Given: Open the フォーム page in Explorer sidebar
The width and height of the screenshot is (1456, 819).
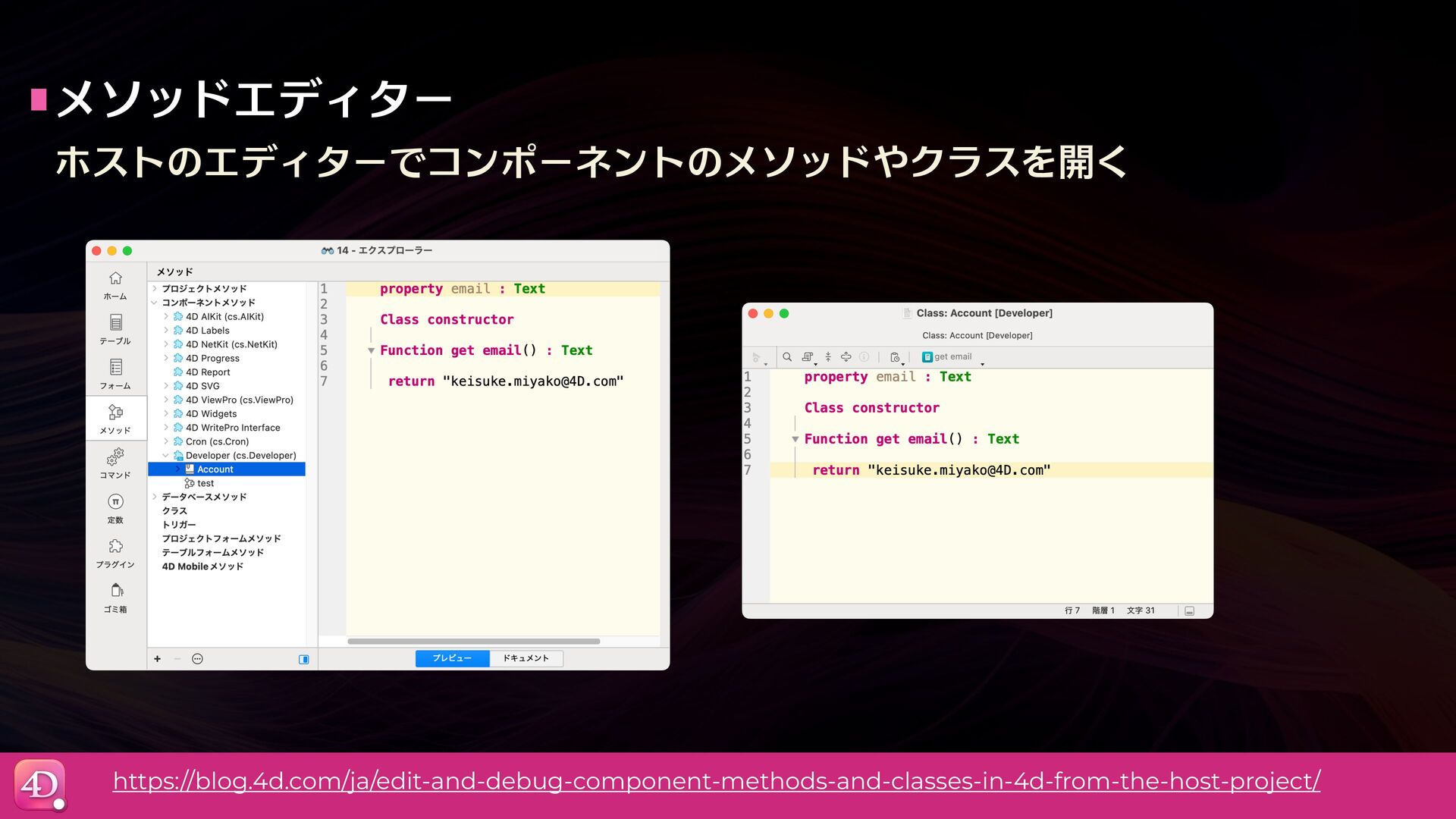Looking at the screenshot, I should [x=115, y=375].
